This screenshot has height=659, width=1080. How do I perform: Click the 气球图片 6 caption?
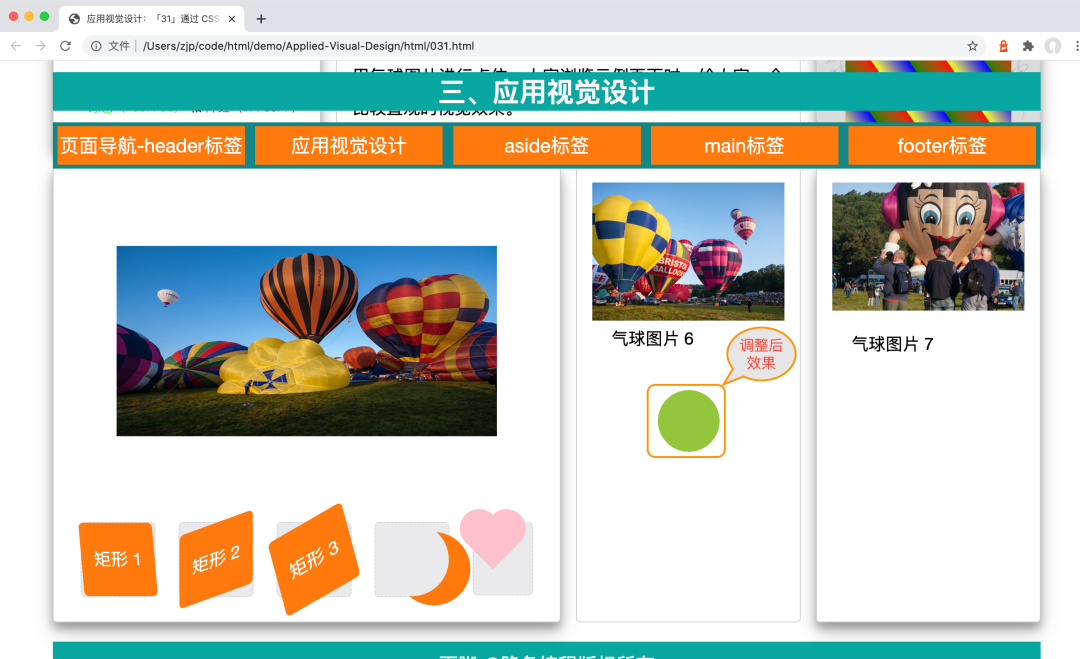(x=652, y=339)
